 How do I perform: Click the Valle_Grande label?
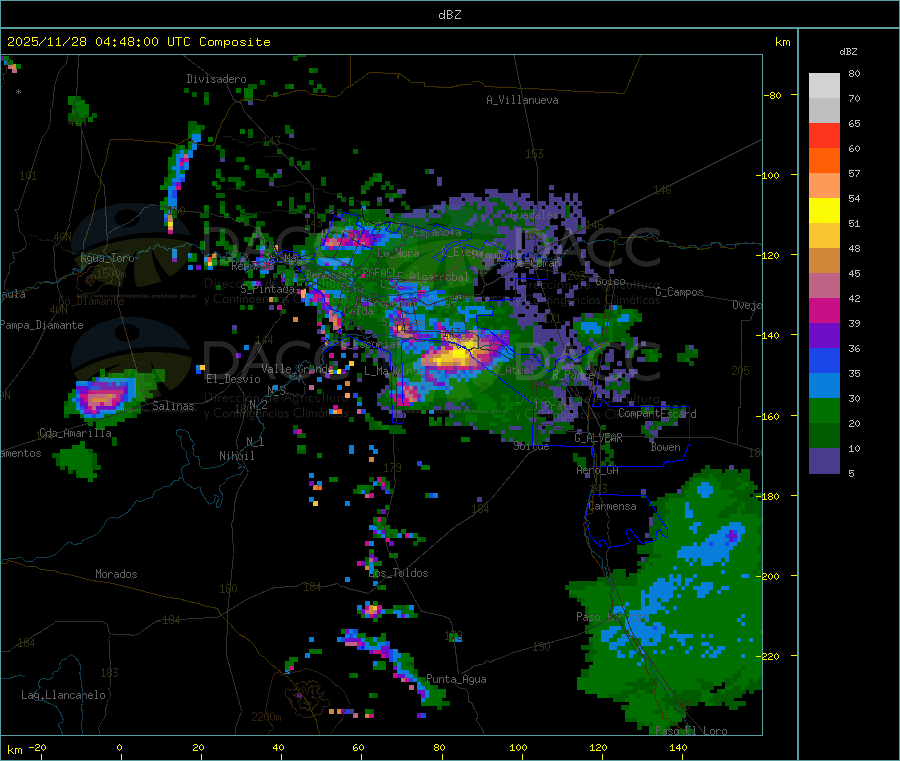[x=297, y=368]
